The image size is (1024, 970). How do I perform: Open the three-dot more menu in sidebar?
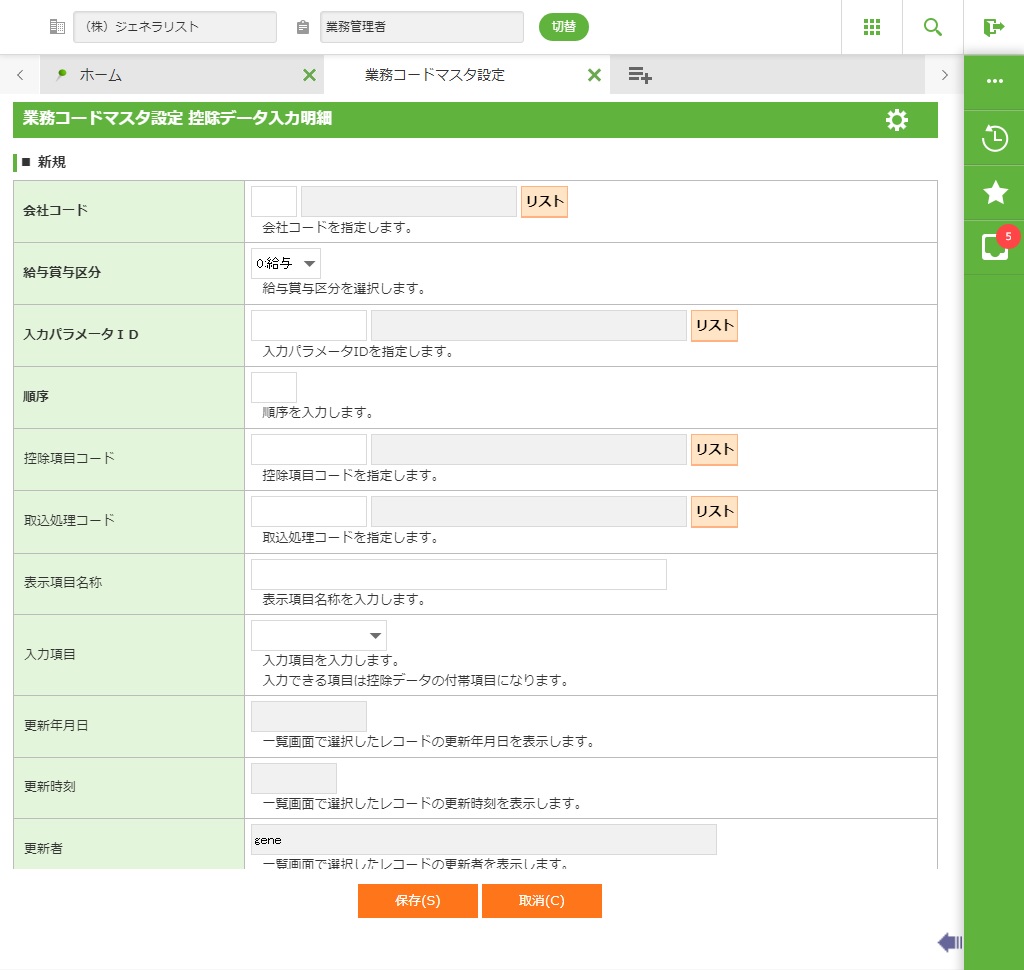click(x=994, y=82)
